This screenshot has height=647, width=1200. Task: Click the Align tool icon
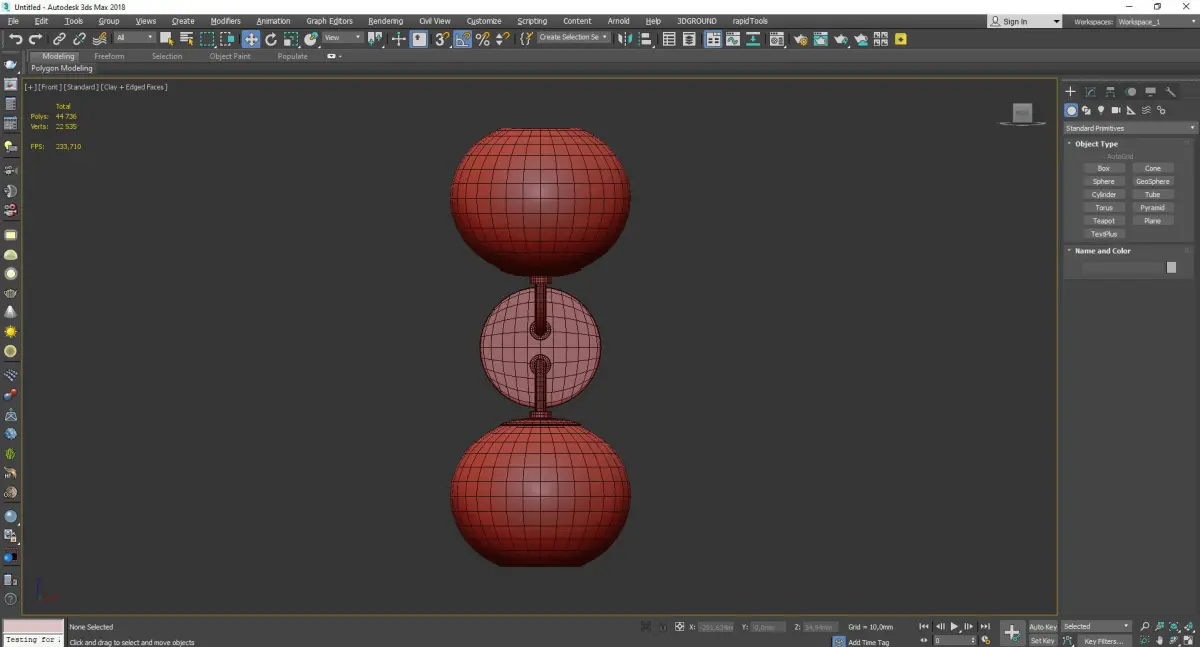coord(645,39)
